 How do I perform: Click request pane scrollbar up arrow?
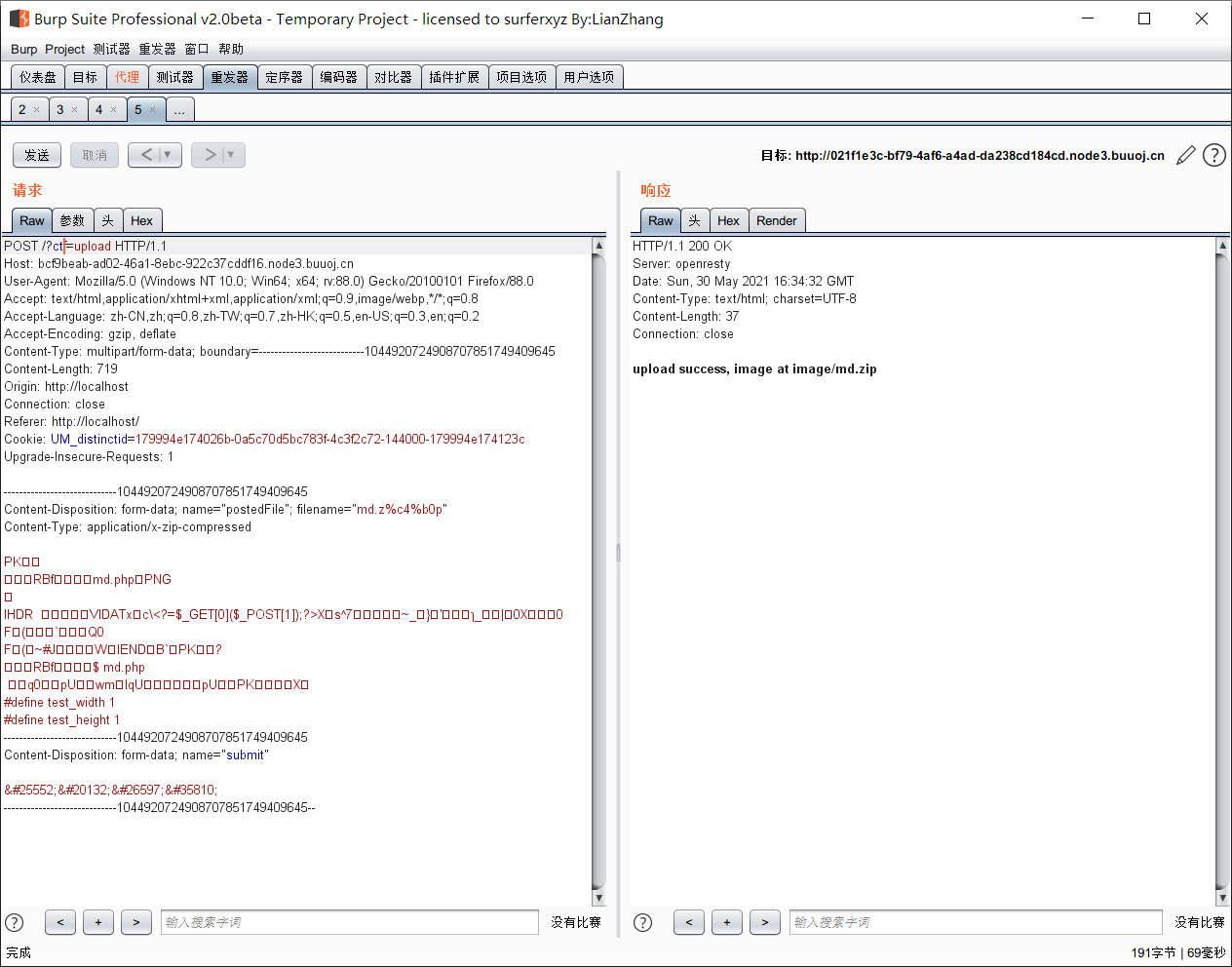coord(598,246)
